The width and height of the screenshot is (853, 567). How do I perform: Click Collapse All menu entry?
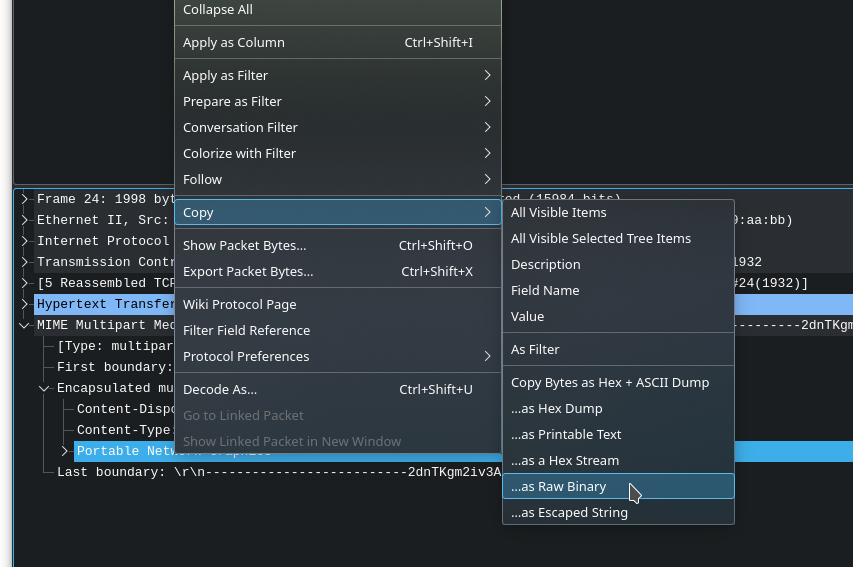217,10
